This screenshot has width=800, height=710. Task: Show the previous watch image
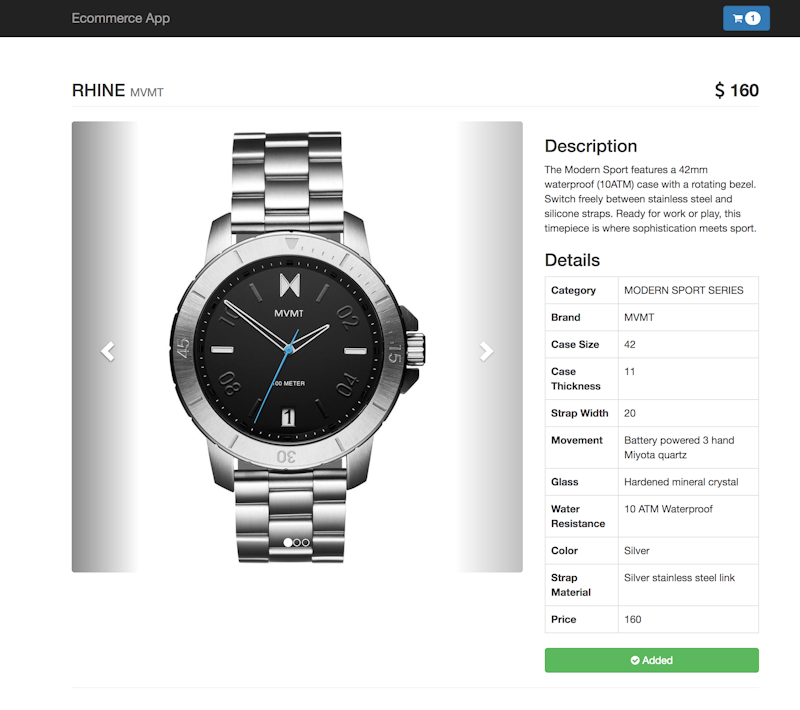tap(107, 351)
